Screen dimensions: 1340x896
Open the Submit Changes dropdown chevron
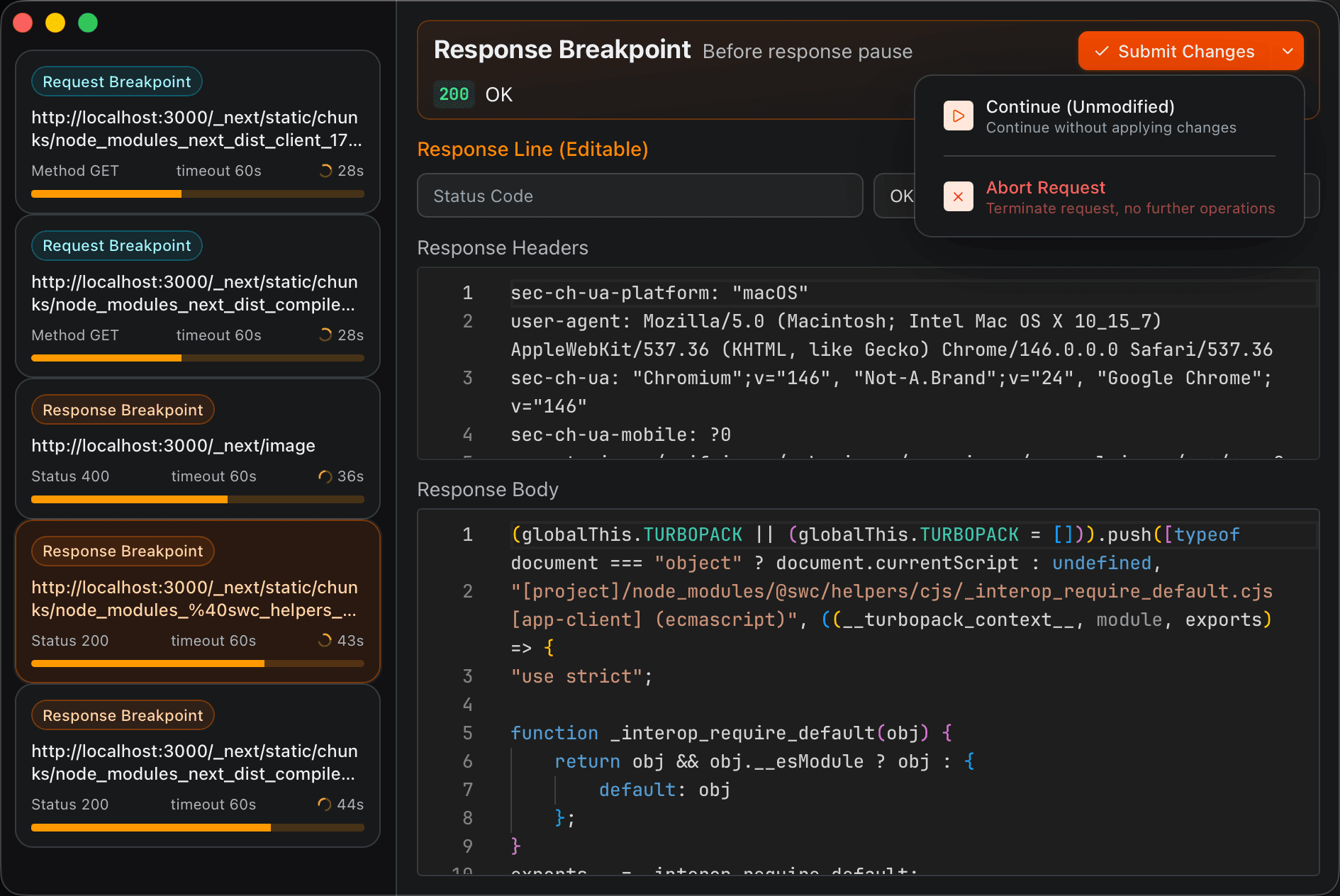(1289, 51)
